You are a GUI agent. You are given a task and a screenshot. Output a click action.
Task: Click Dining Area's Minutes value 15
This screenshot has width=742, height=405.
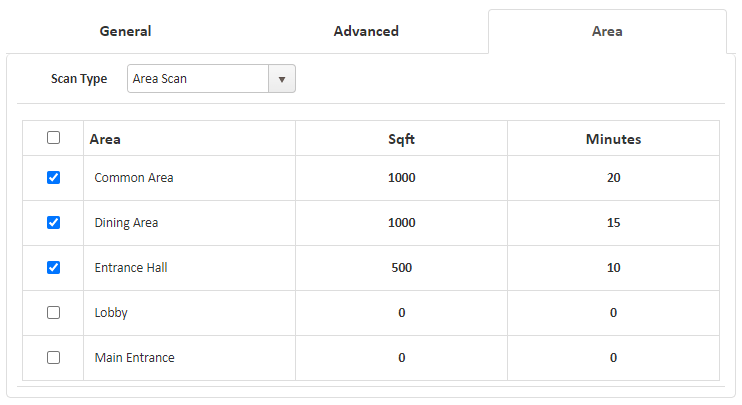613,223
